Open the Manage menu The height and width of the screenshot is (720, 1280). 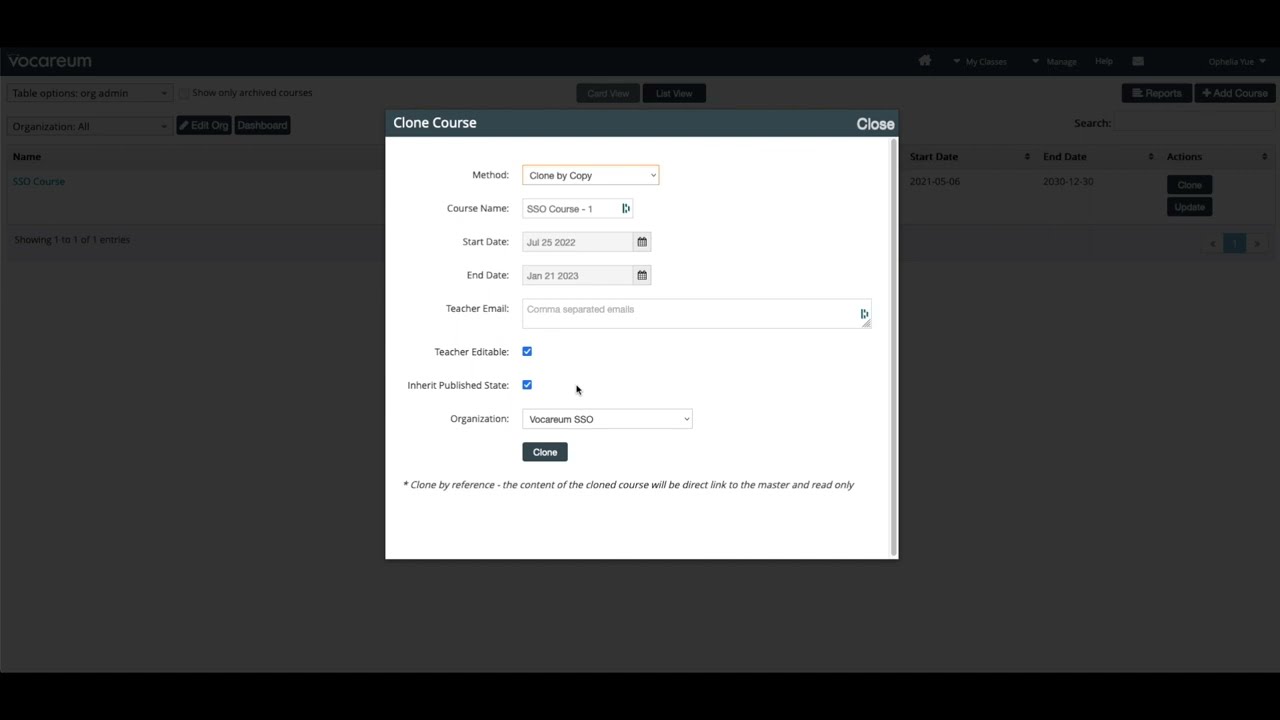coord(1054,62)
